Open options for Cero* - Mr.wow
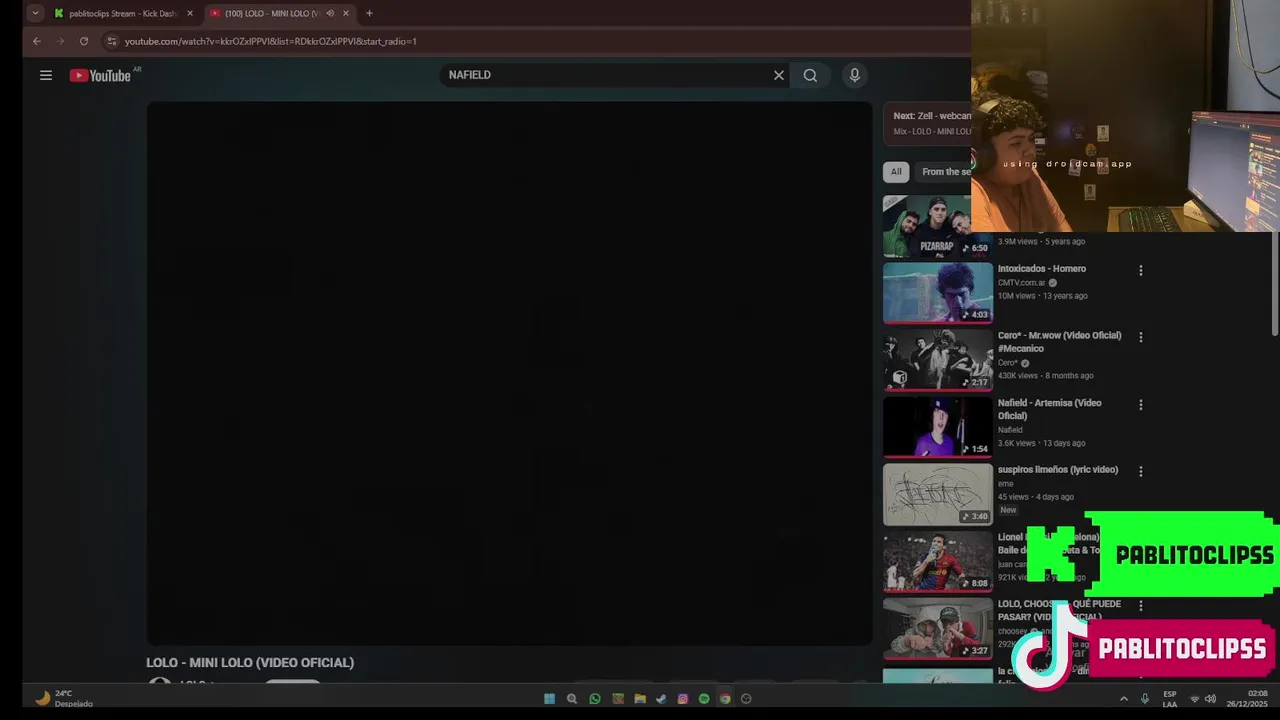Viewport: 1280px width, 720px height. point(1141,337)
